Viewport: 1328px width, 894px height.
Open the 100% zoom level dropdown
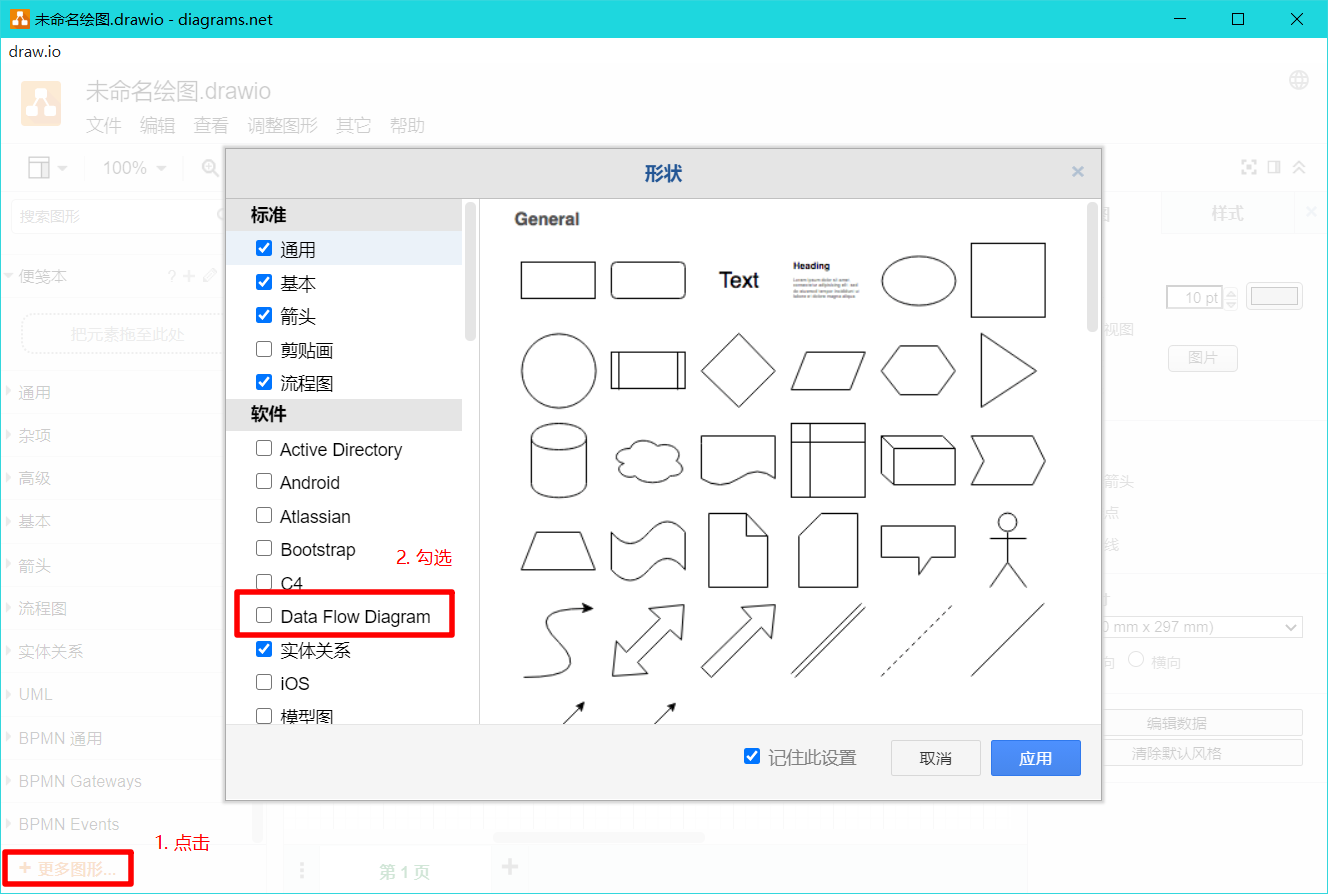point(131,167)
